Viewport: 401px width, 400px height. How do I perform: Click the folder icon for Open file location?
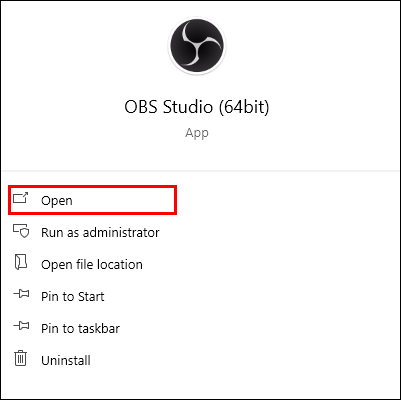point(21,262)
